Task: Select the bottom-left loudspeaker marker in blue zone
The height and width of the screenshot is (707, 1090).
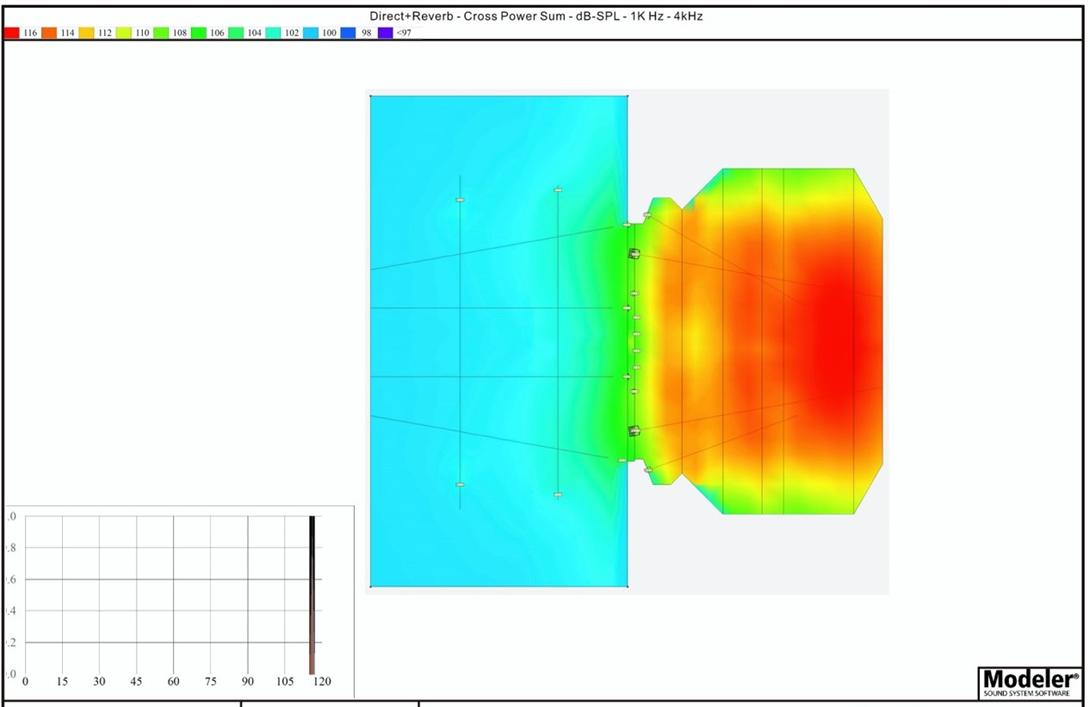Action: coord(460,485)
